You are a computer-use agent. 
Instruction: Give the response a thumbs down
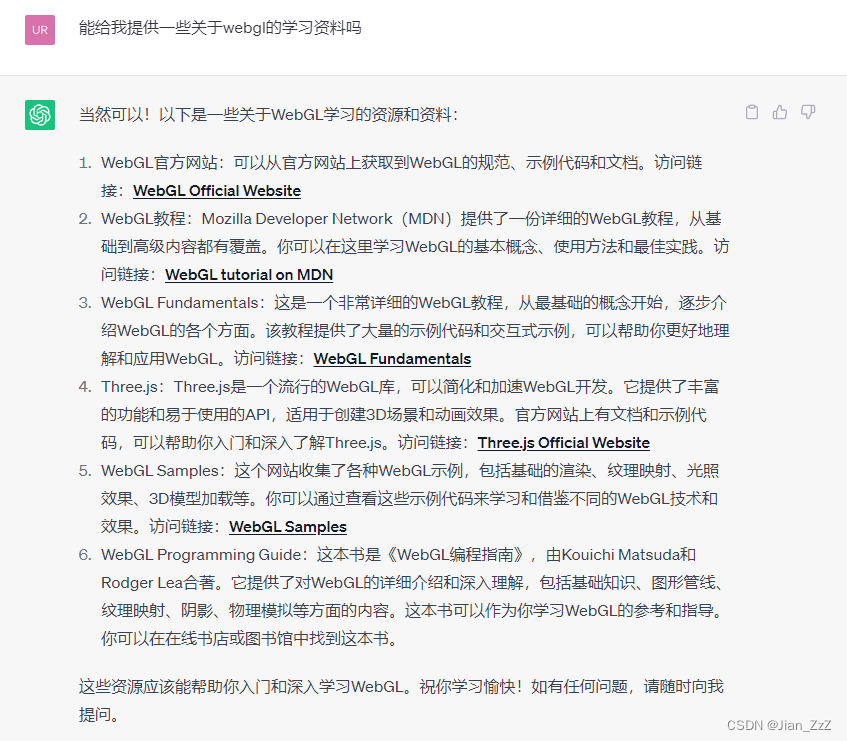[x=808, y=112]
